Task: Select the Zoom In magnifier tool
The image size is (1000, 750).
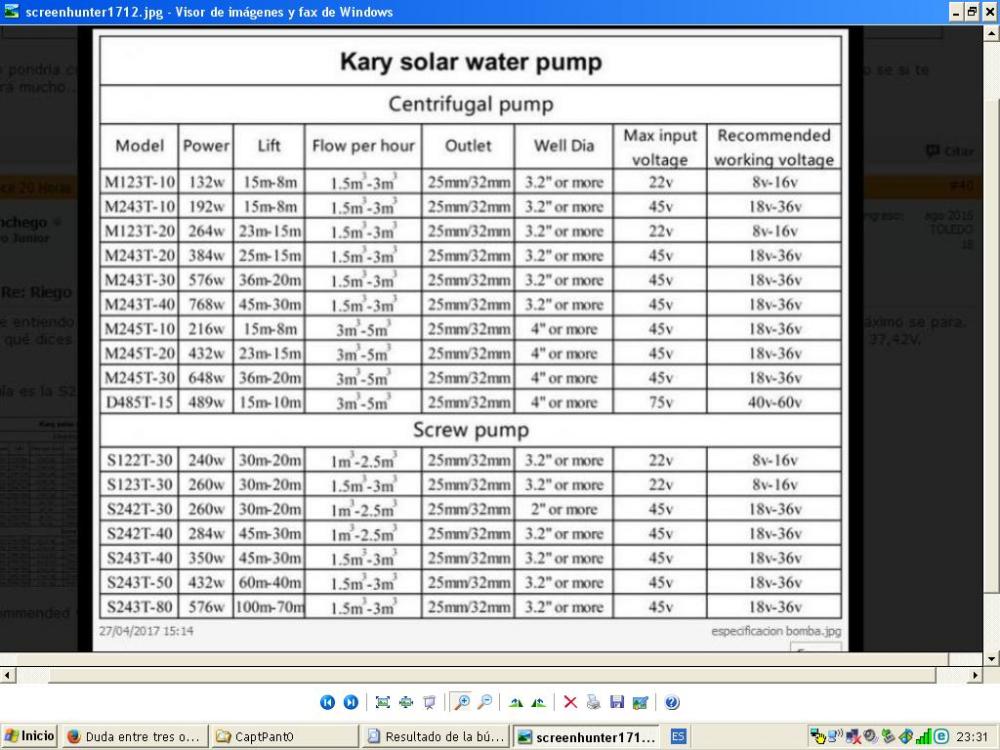Action: click(x=461, y=702)
